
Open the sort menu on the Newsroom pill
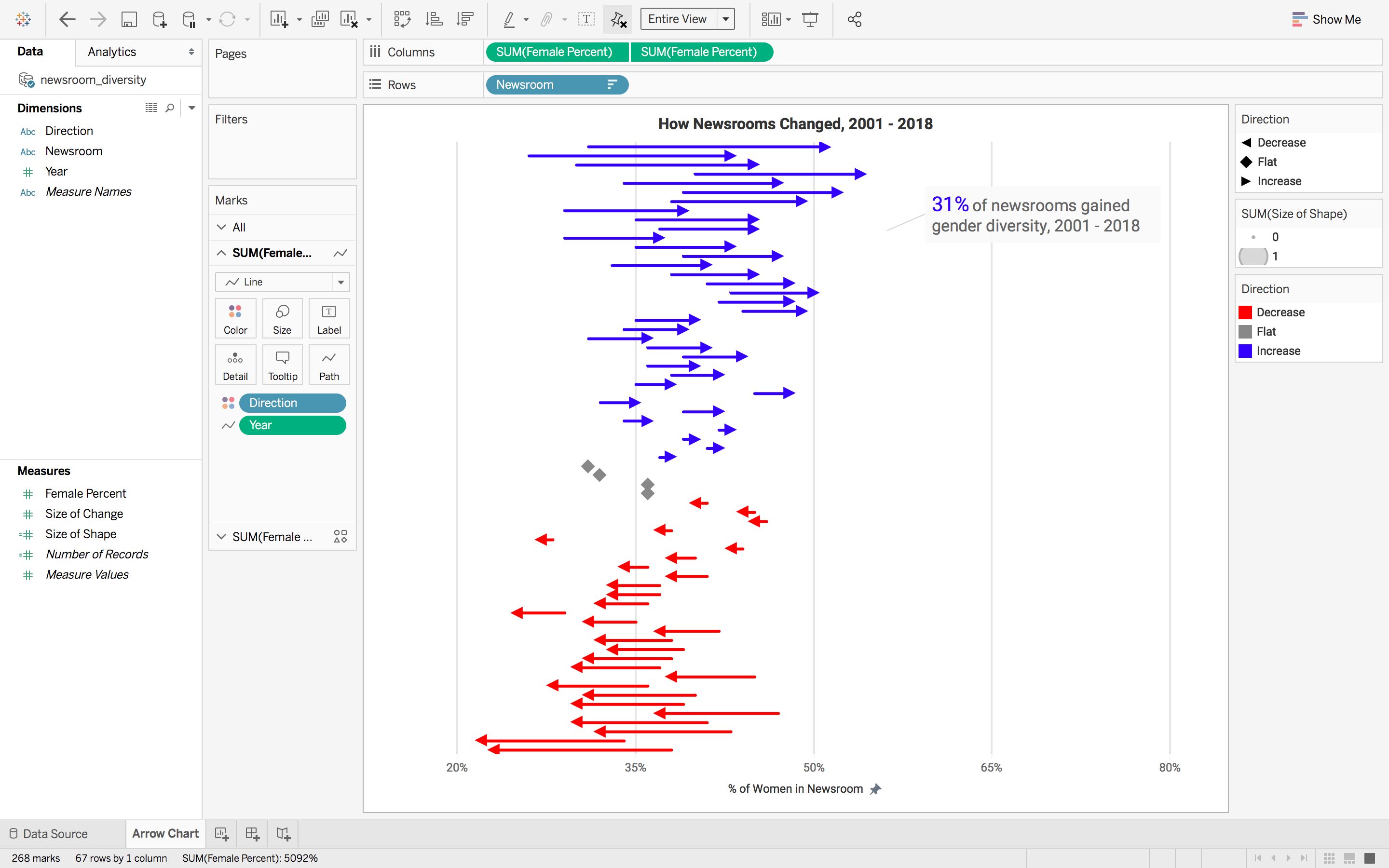click(x=612, y=84)
